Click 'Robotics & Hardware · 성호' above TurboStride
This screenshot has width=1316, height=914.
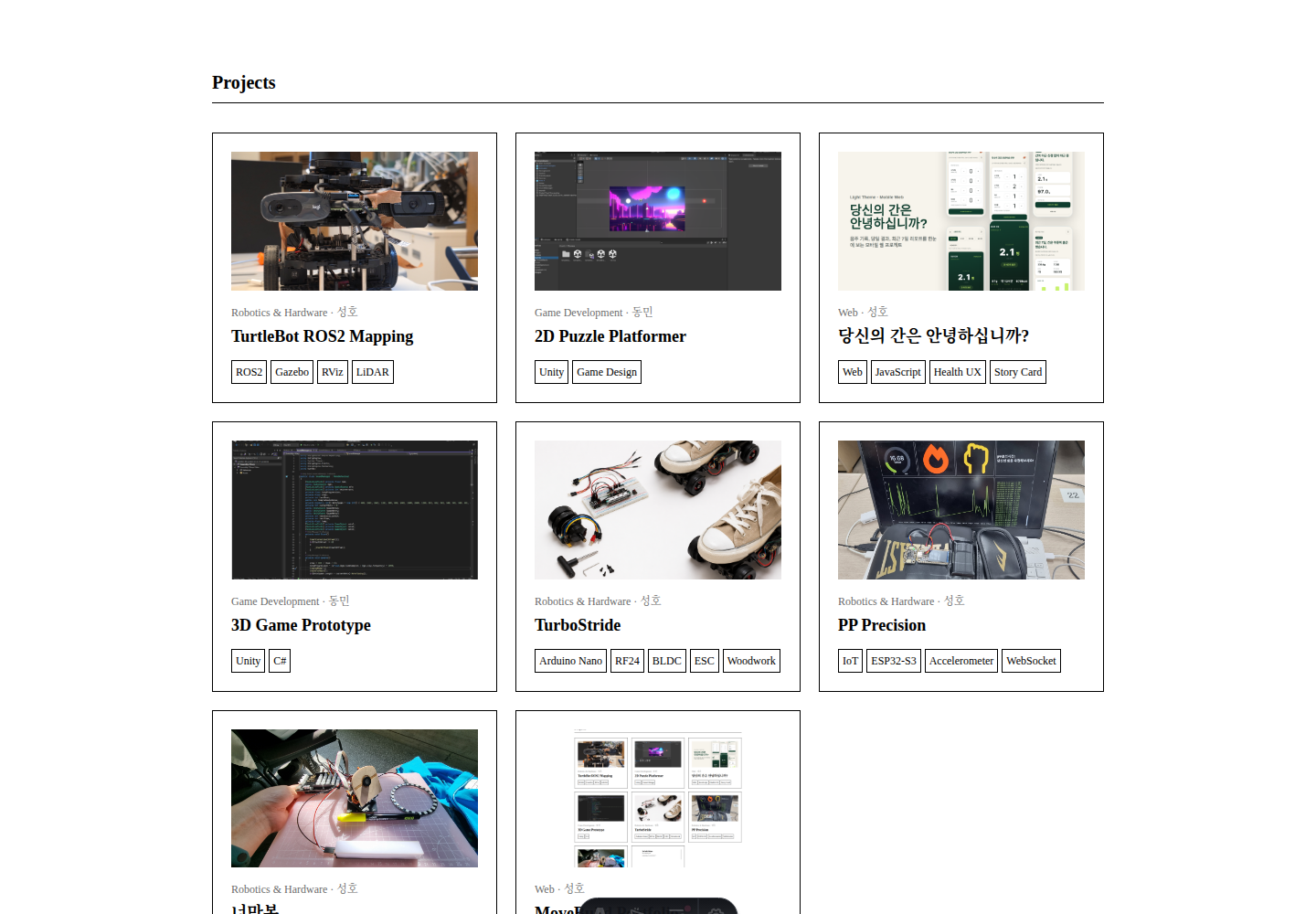click(598, 601)
